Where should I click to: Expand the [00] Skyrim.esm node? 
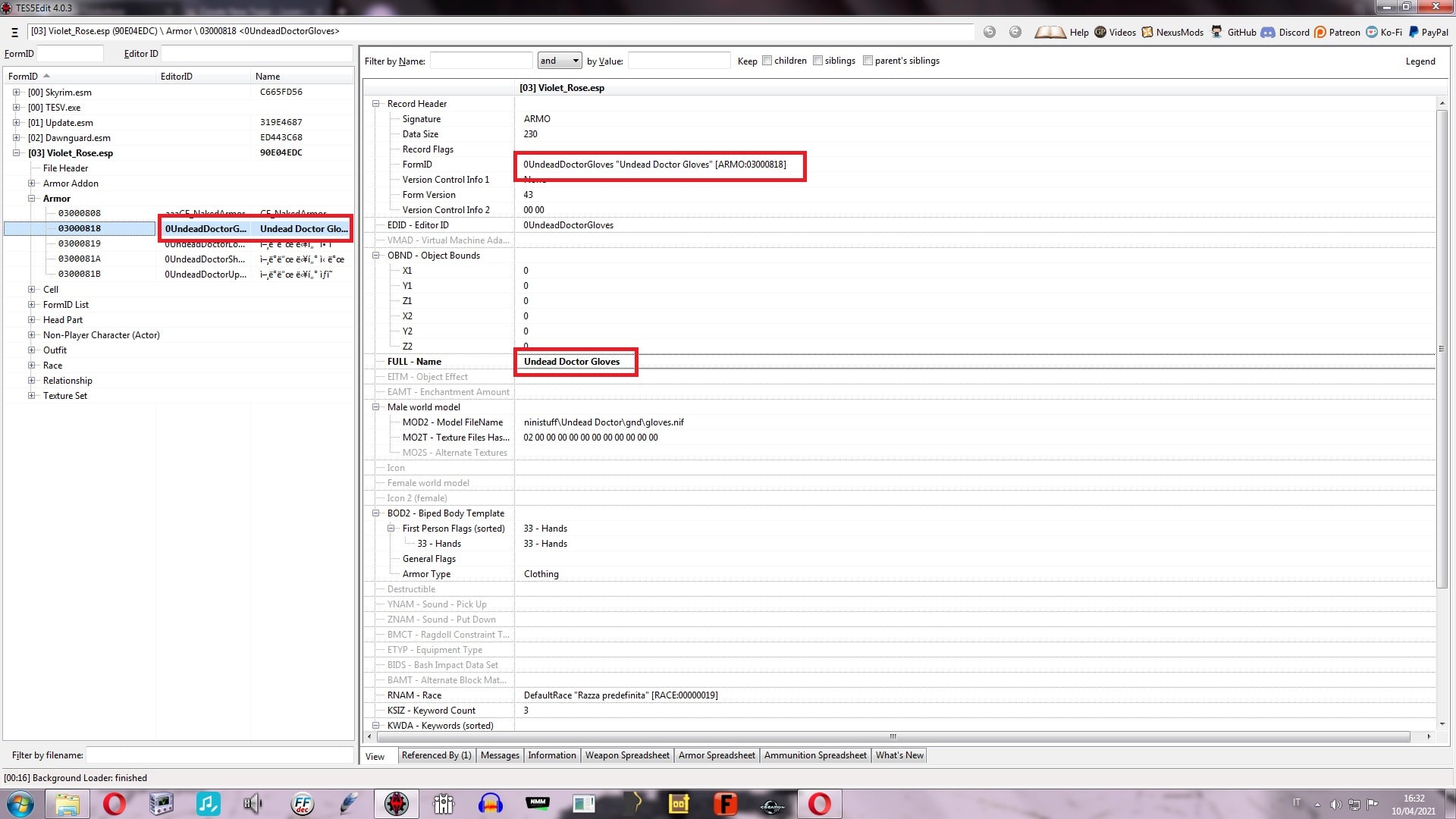(x=16, y=93)
